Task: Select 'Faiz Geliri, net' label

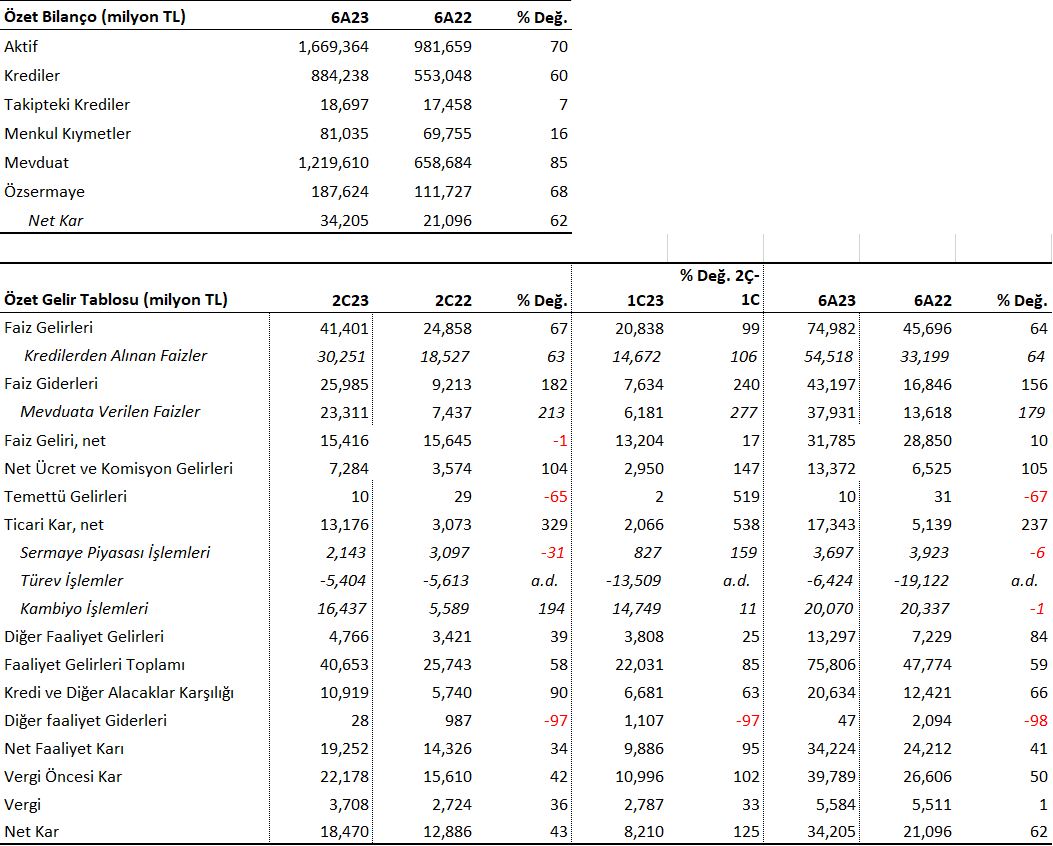Action: (x=55, y=440)
